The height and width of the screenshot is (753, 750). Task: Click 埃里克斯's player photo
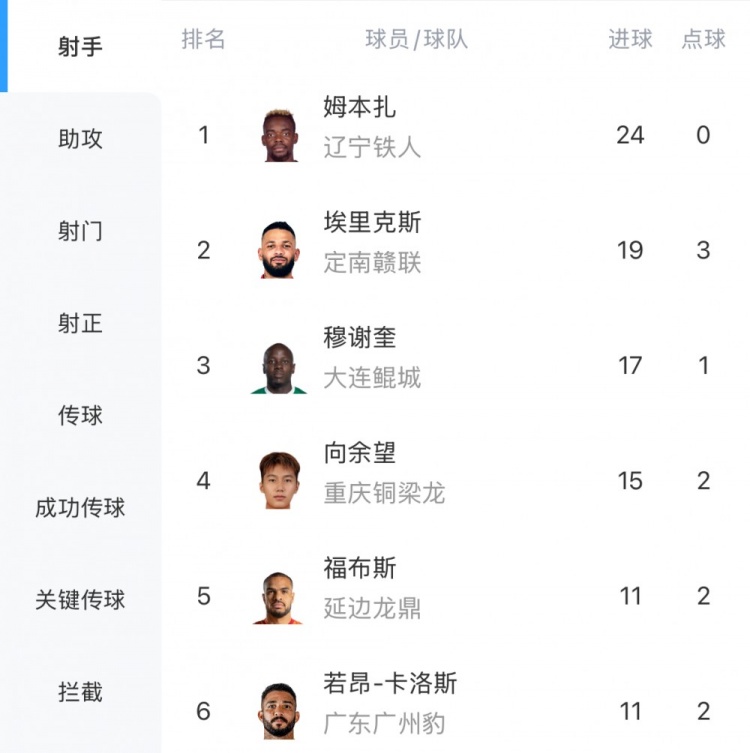279,250
